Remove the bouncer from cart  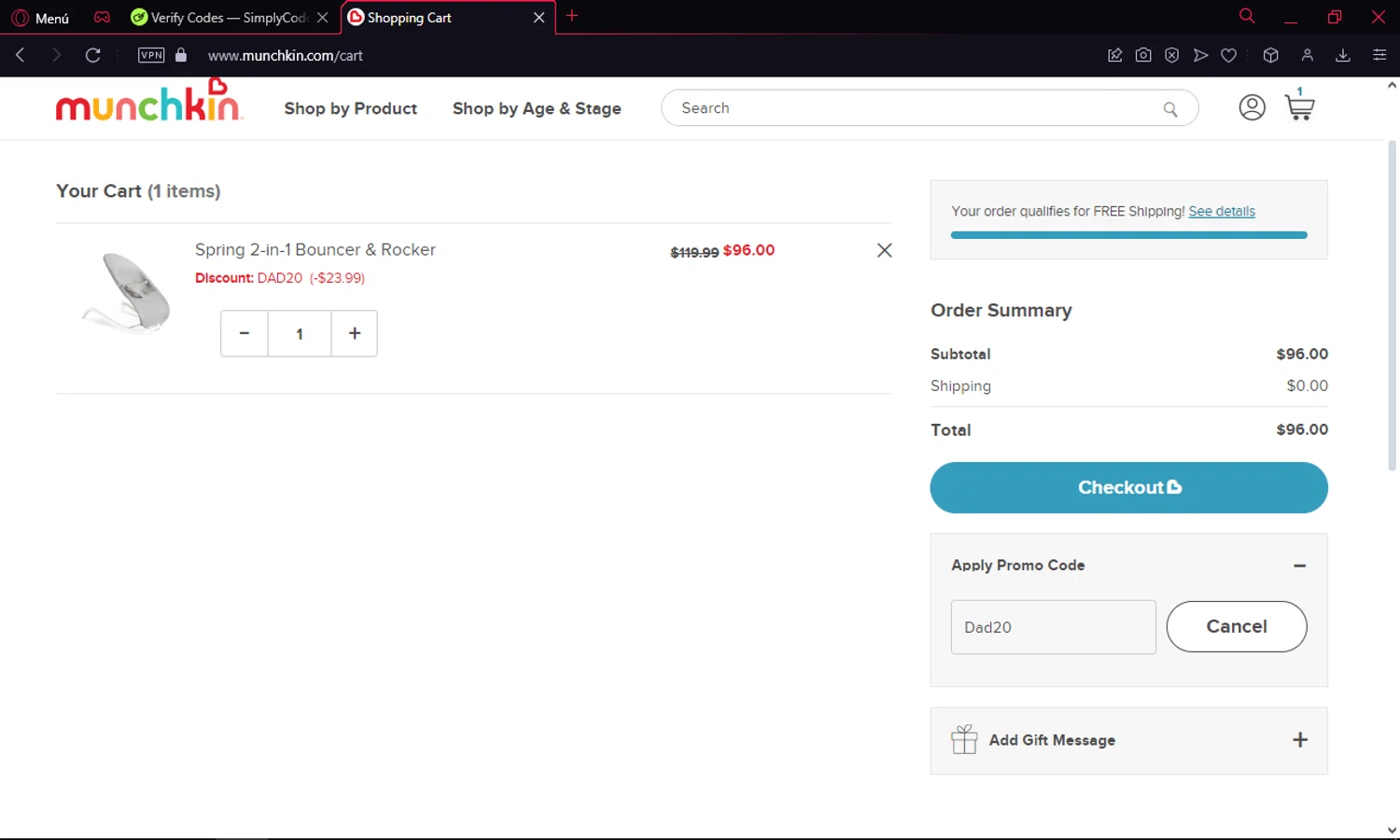tap(885, 250)
